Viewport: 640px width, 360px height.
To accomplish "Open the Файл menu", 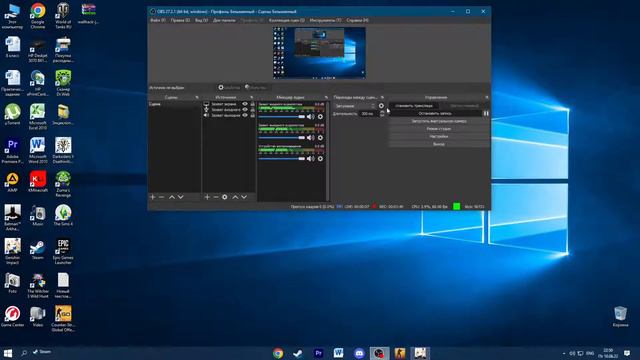I will [158, 20].
